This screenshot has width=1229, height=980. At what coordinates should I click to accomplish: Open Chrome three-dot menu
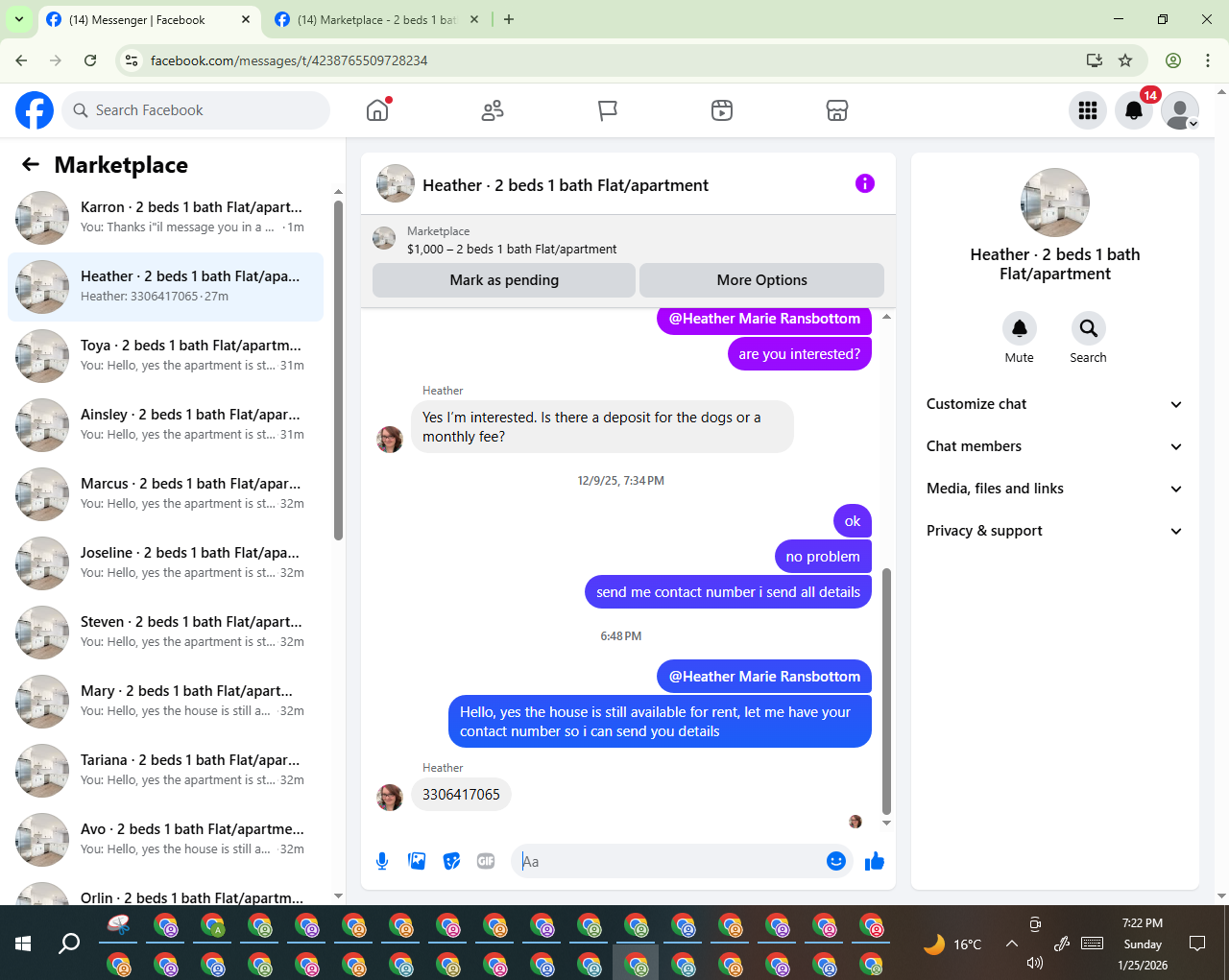click(1208, 60)
